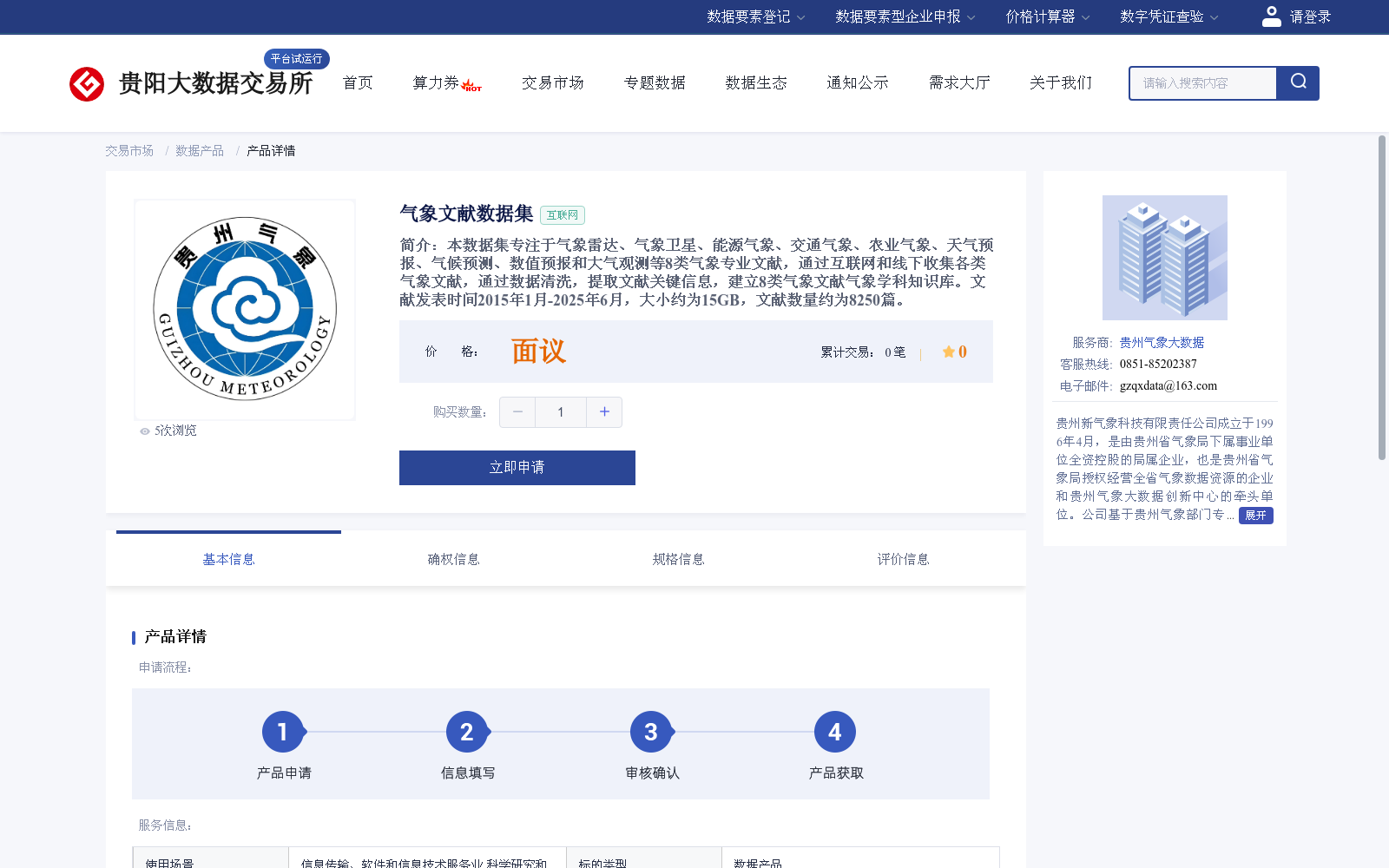Open the 算力券 menu item
1389x868 pixels.
436,82
